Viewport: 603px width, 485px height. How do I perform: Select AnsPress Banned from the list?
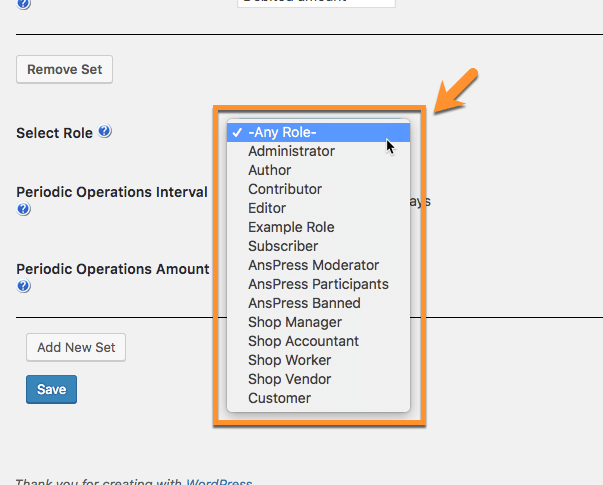pos(304,303)
